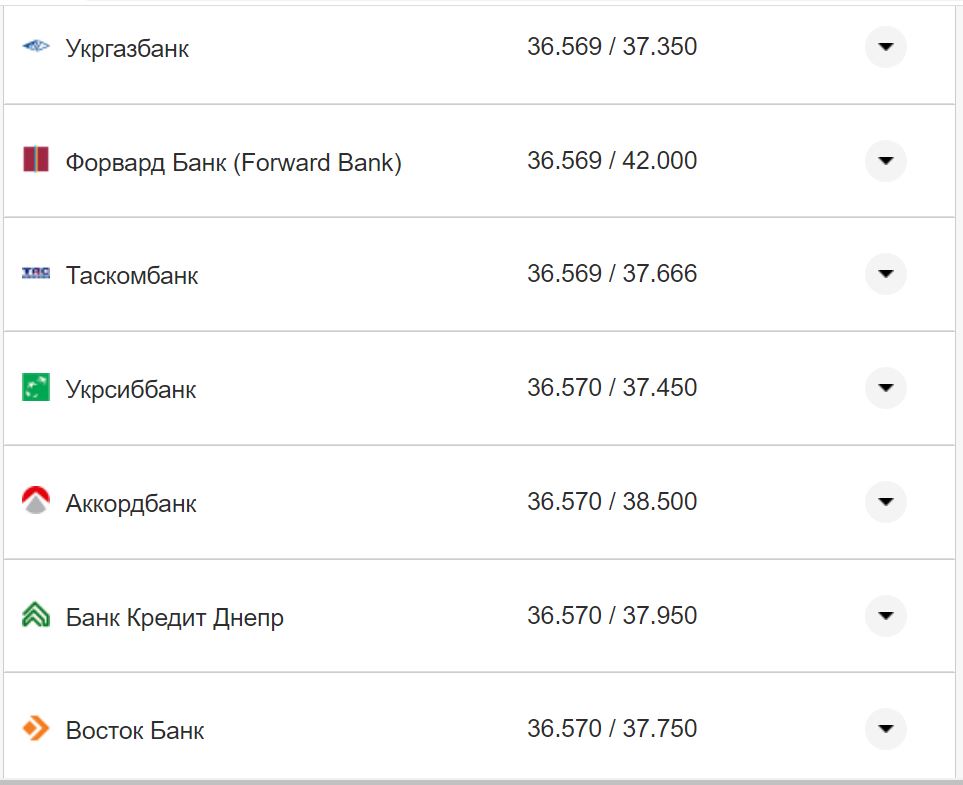Click the Аккордбанк red arch logo icon
Screen dimensions: 963x785
coord(36,501)
